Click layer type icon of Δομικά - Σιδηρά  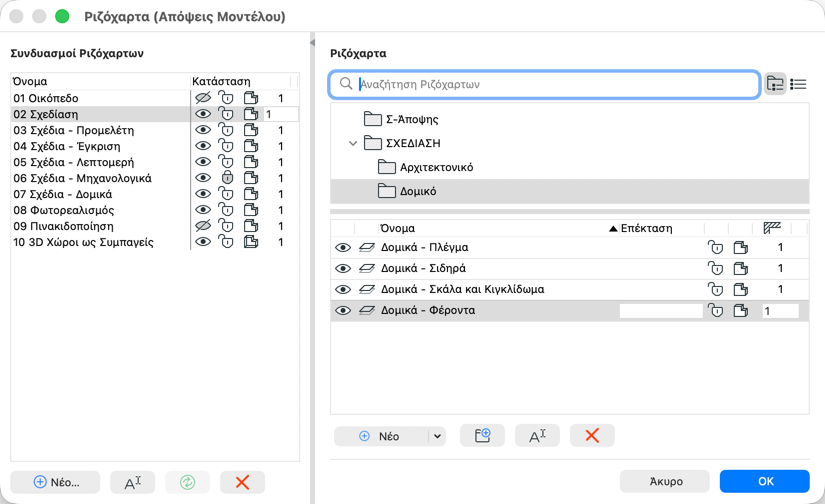367,268
